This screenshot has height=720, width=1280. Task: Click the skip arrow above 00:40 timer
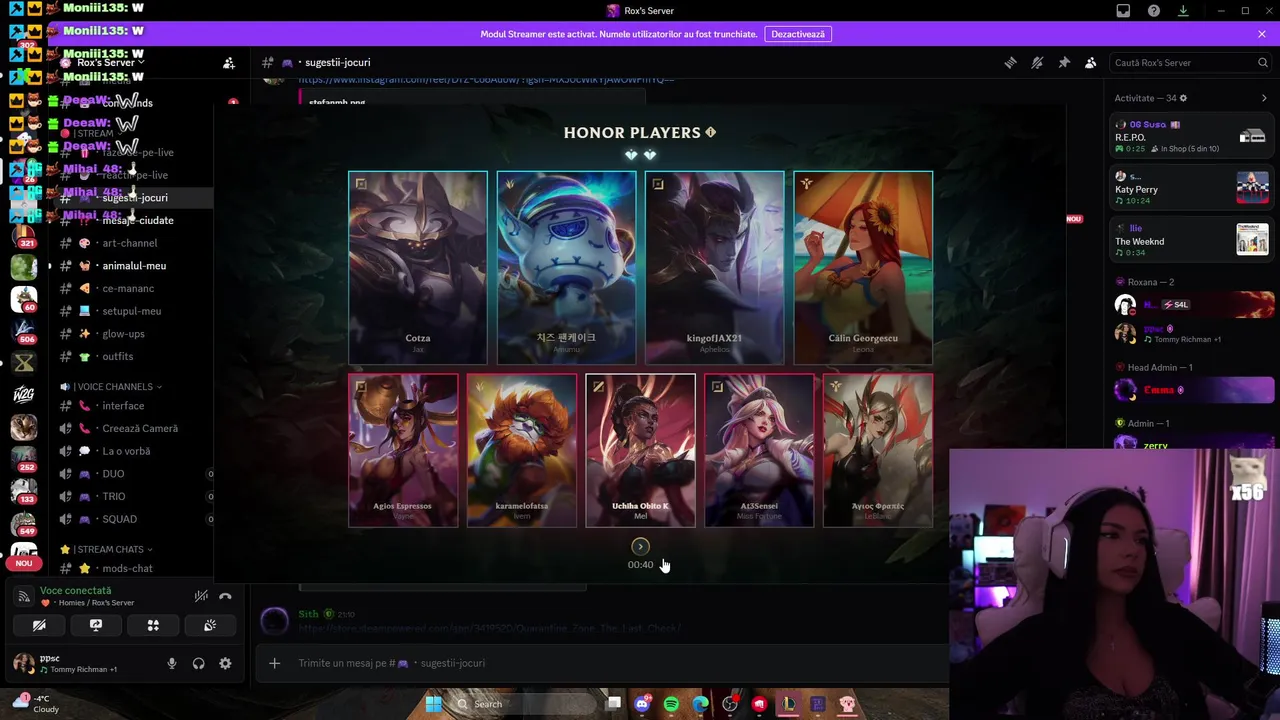641,546
